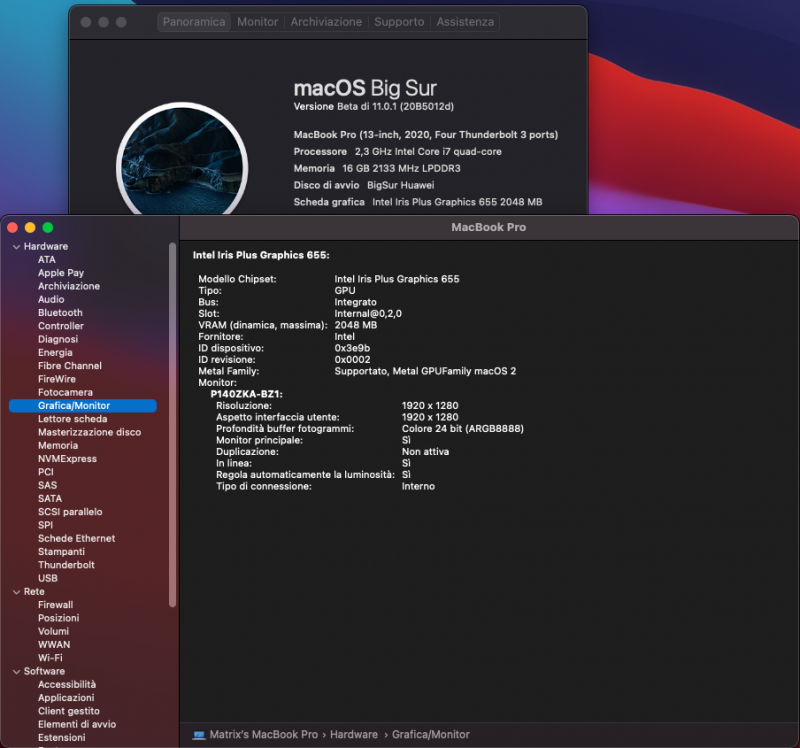Open the Supporto tab
800x748 pixels.
click(399, 22)
